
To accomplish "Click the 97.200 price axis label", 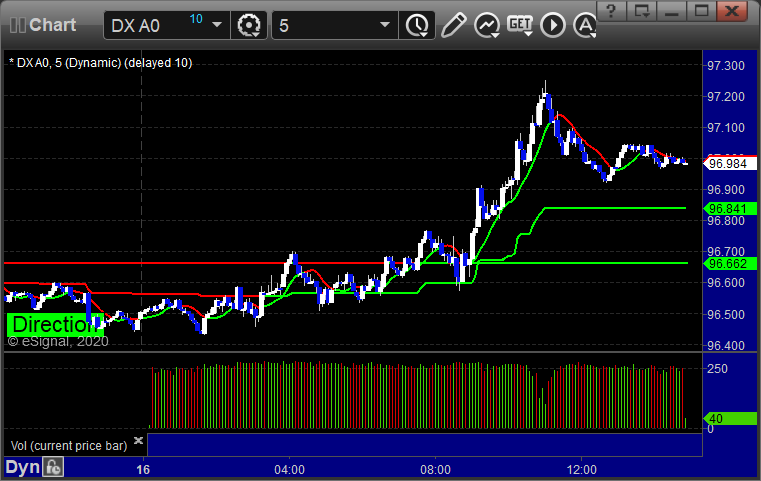I will pyautogui.click(x=726, y=97).
